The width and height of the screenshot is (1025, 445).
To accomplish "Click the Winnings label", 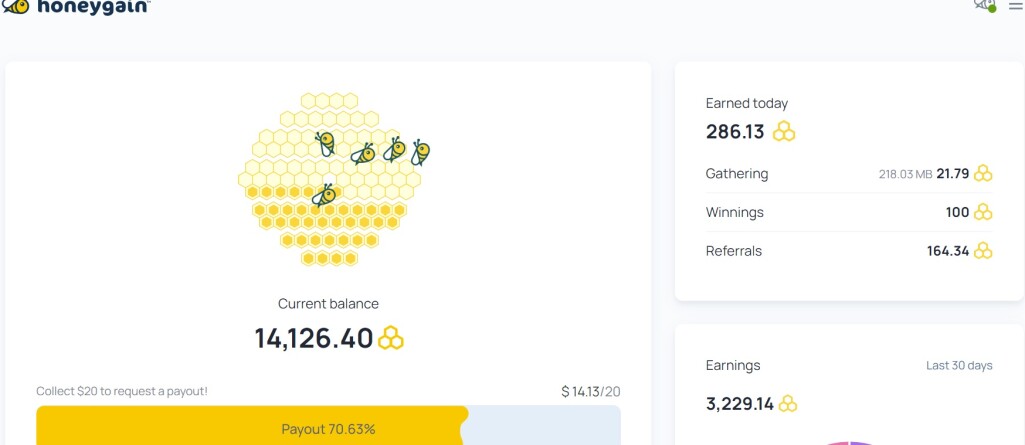I will [x=735, y=212].
